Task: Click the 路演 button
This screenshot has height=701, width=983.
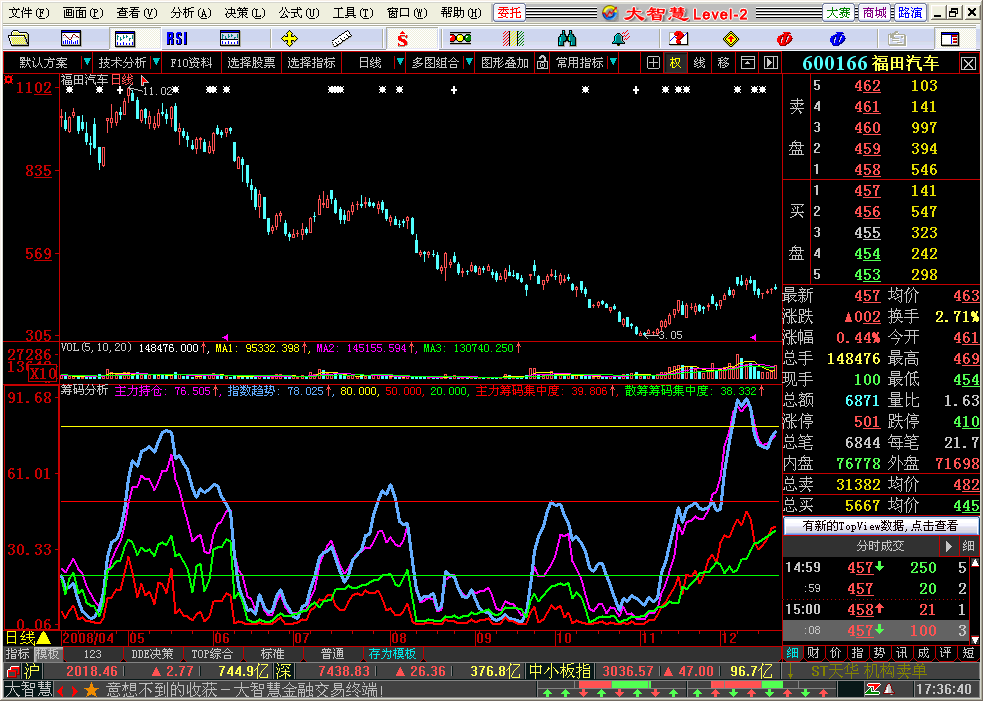Action: click(x=910, y=13)
